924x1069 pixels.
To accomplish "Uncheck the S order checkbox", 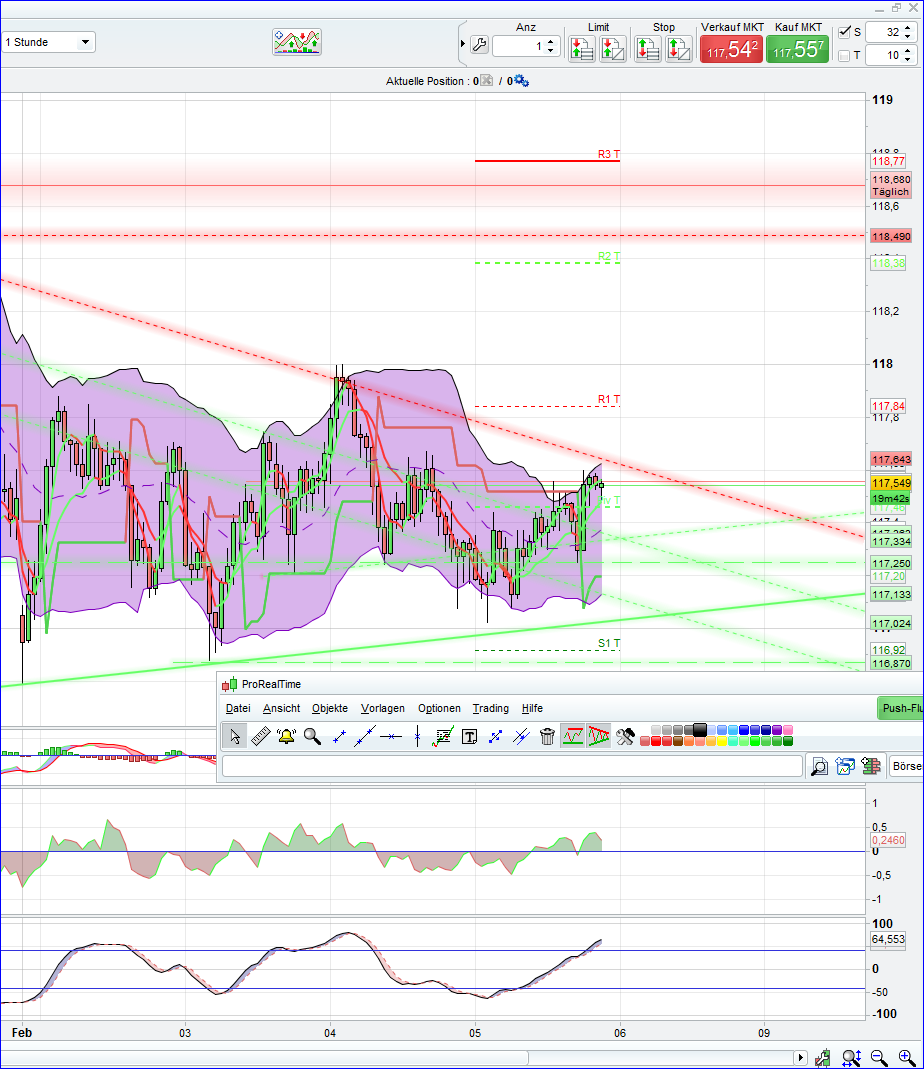I will 845,31.
